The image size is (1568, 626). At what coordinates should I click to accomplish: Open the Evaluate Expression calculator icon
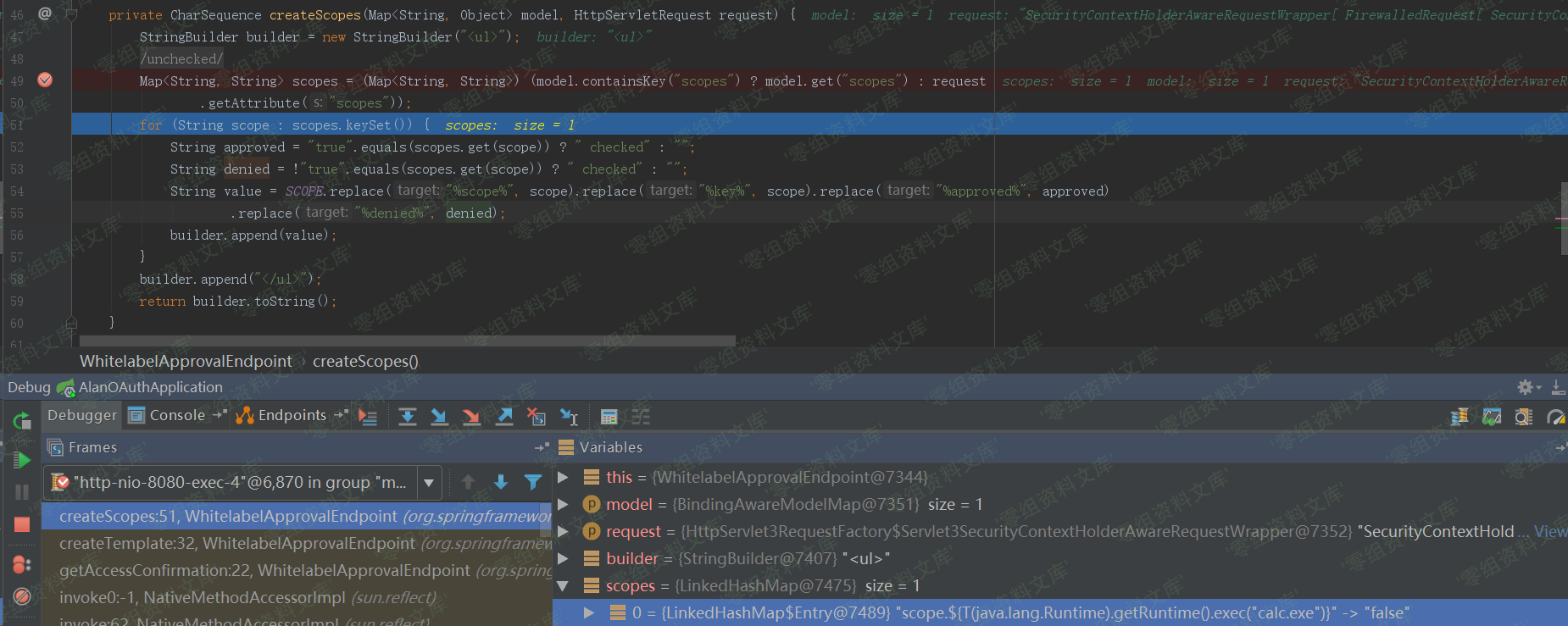(609, 416)
